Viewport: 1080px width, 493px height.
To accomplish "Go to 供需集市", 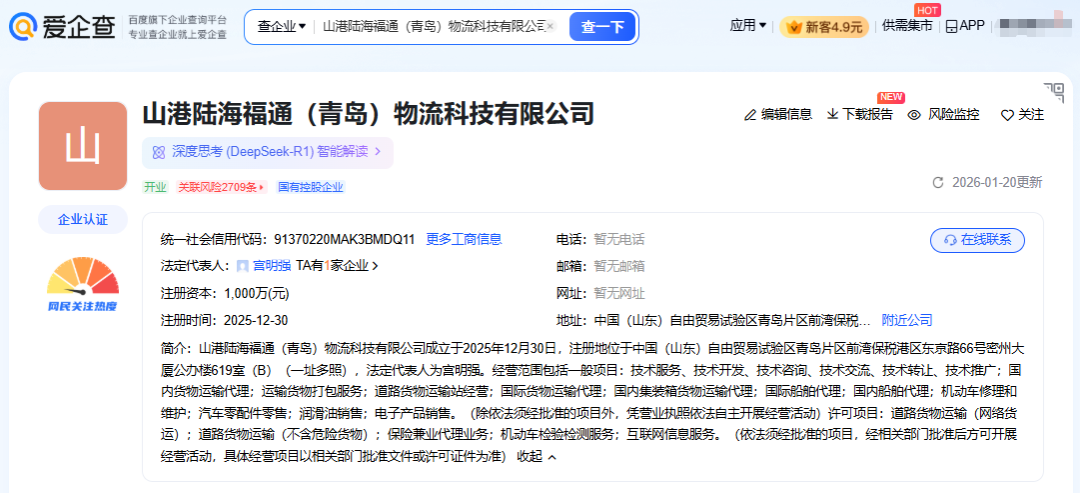I will point(907,26).
